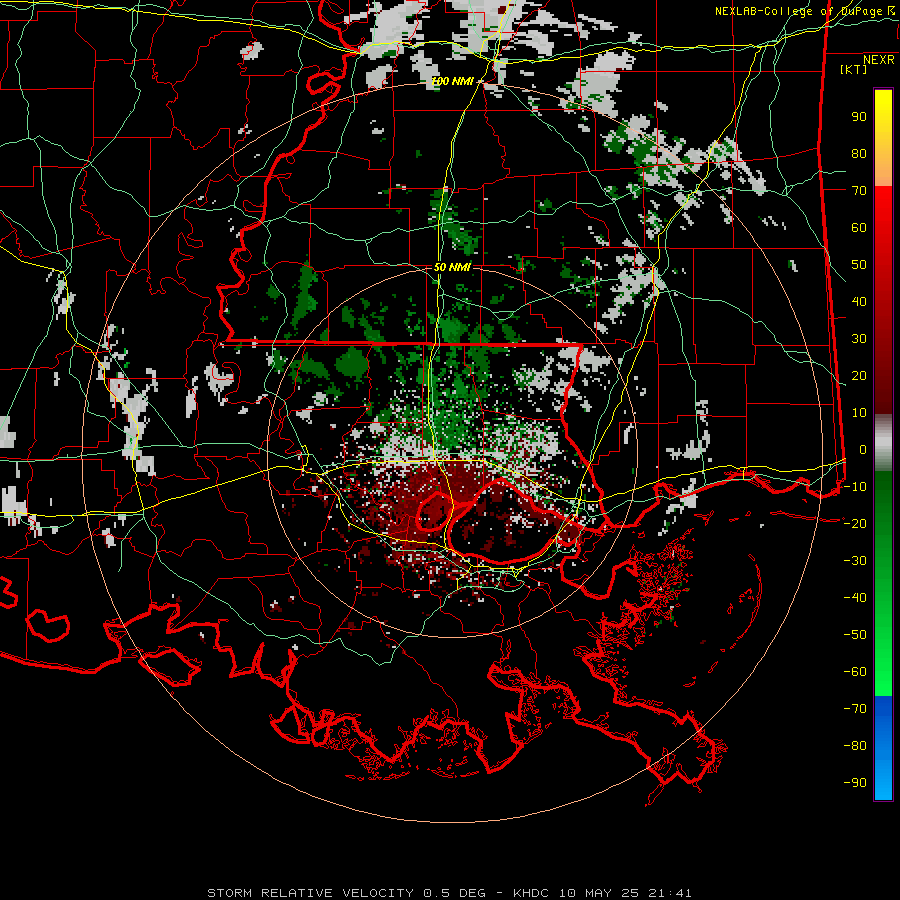This screenshot has width=900, height=900.
Task: Click the -60 value on velocity scale
Action: [855, 672]
